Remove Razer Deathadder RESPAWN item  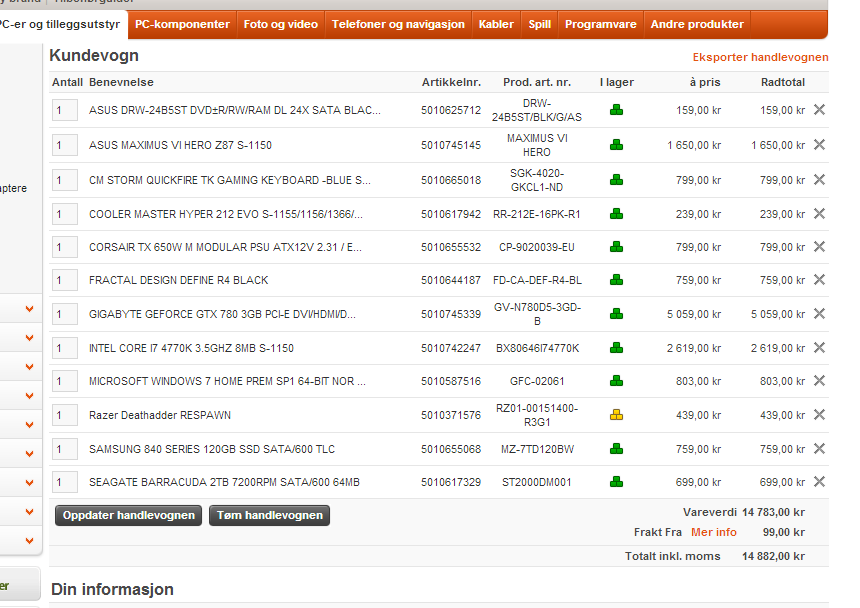819,414
